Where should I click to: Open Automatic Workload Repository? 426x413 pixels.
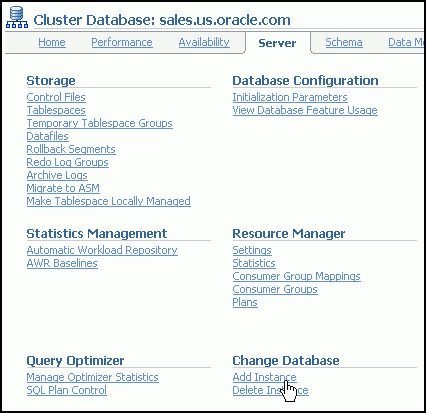coord(102,250)
